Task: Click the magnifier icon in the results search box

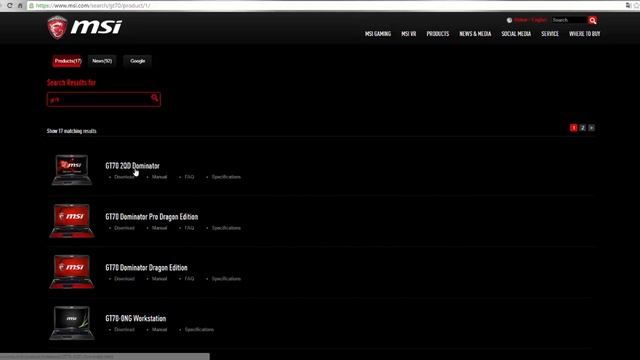Action: pyautogui.click(x=154, y=98)
